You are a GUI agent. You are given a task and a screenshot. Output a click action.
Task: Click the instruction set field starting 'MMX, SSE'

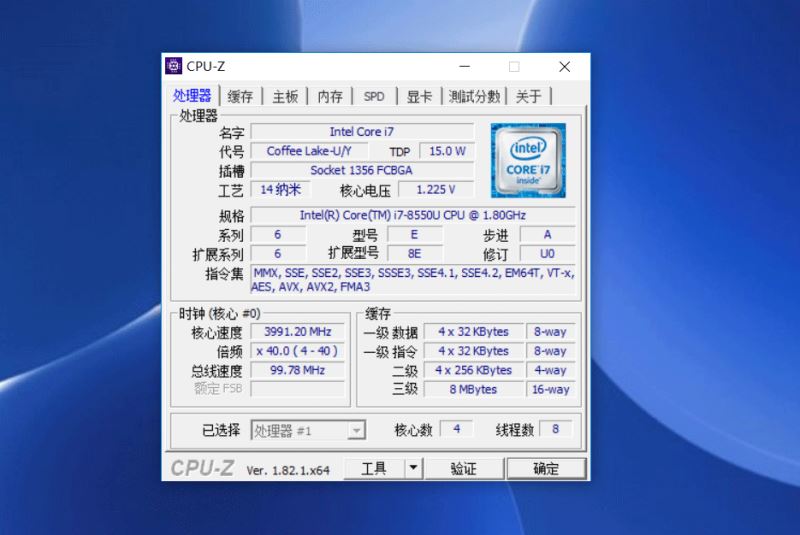click(413, 280)
